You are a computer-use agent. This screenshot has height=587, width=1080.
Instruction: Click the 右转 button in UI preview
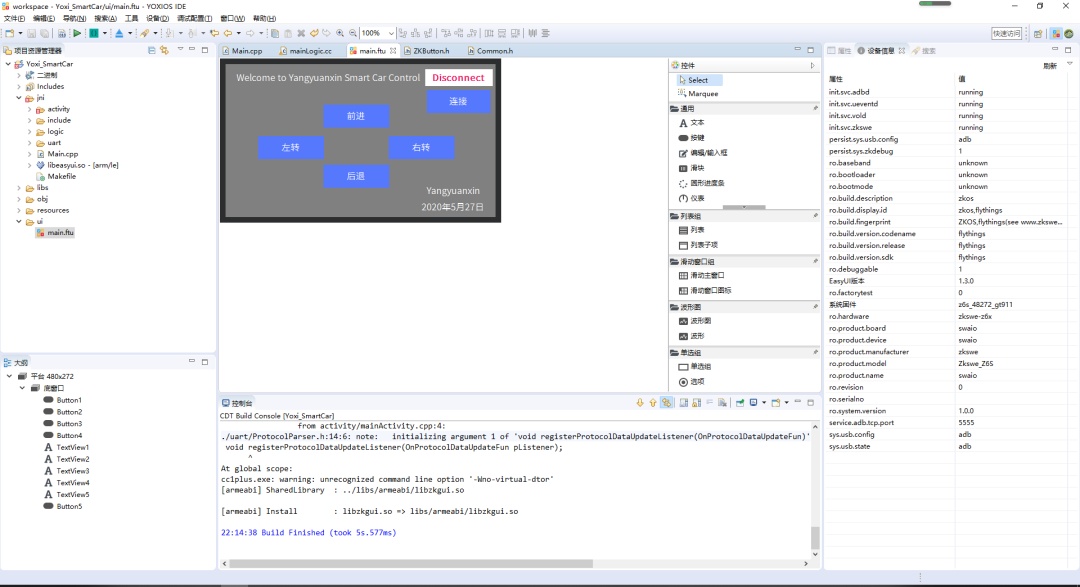[422, 147]
